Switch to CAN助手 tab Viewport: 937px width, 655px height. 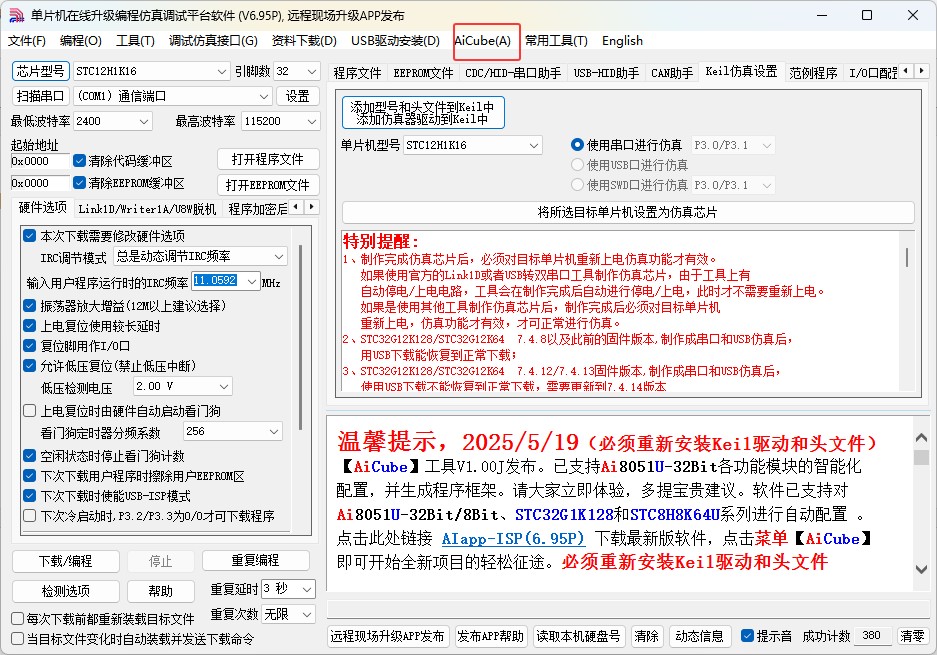tap(672, 73)
